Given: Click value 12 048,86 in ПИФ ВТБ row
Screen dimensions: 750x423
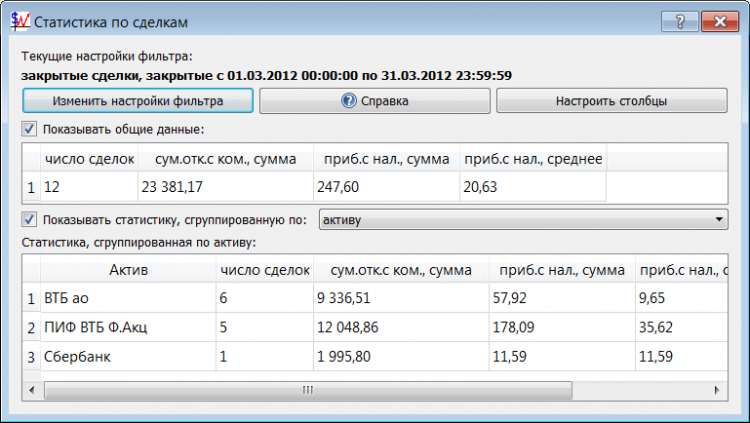Looking at the screenshot, I should [x=401, y=327].
